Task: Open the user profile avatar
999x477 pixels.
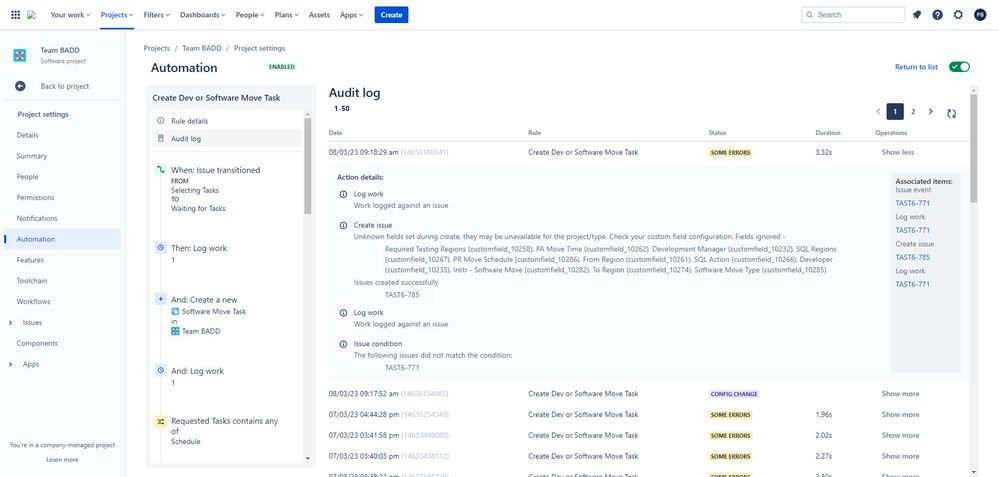Action: (x=980, y=15)
